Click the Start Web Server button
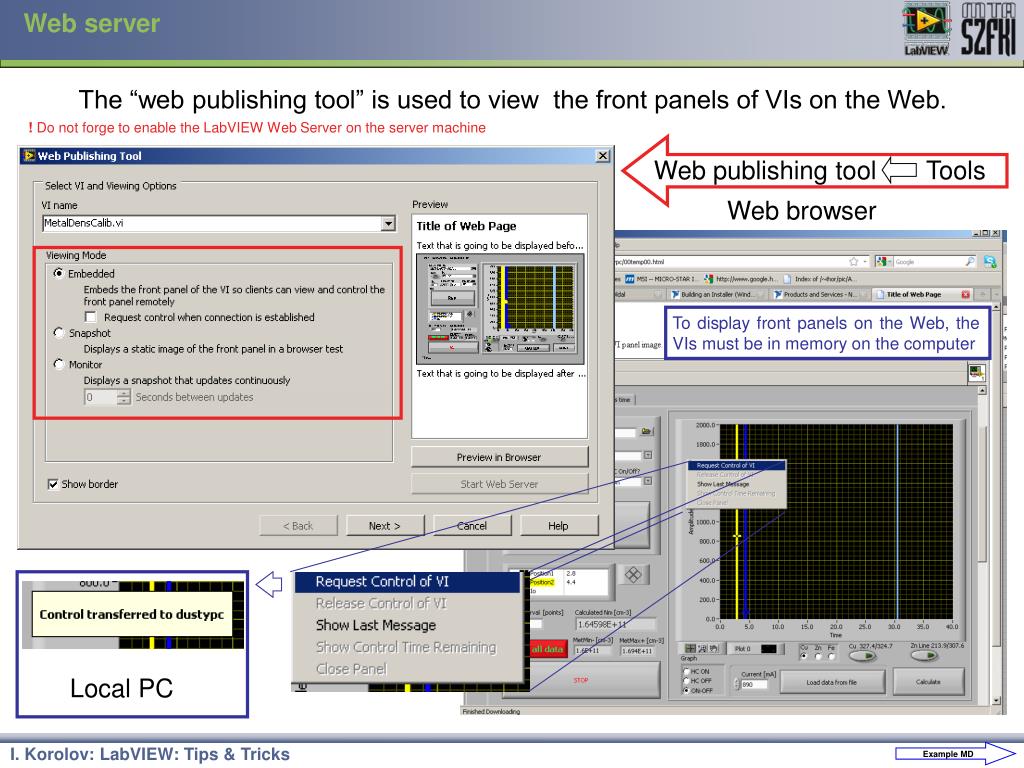The image size is (1024, 768). [500, 484]
